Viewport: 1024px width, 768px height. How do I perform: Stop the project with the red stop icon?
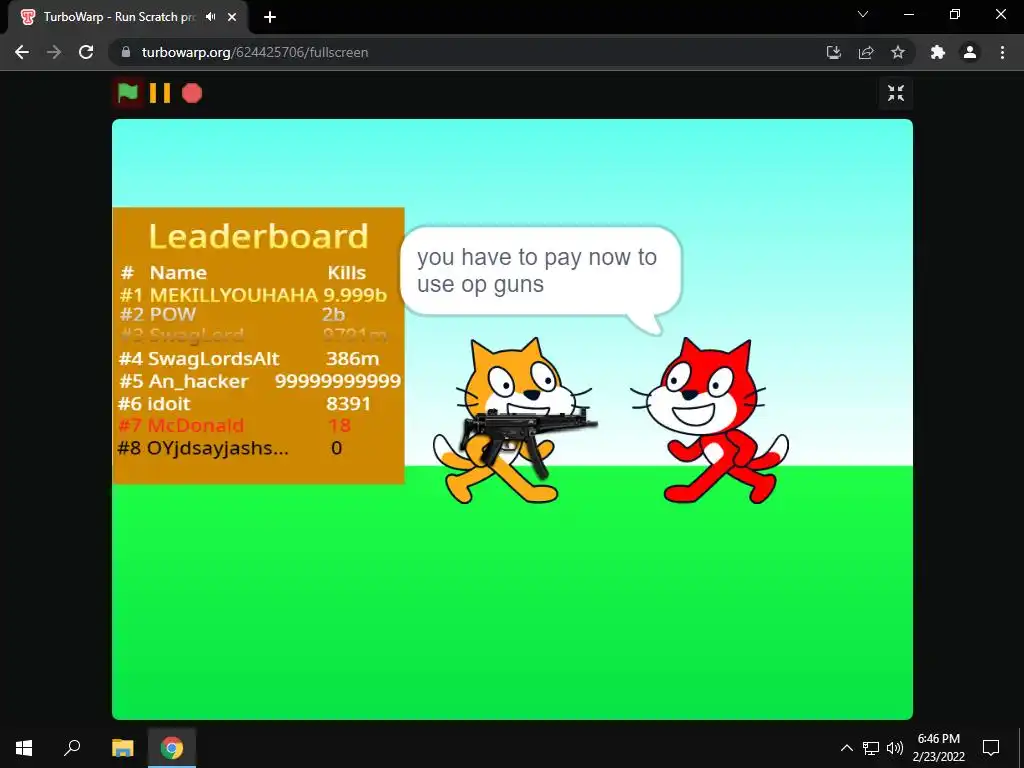(x=192, y=93)
